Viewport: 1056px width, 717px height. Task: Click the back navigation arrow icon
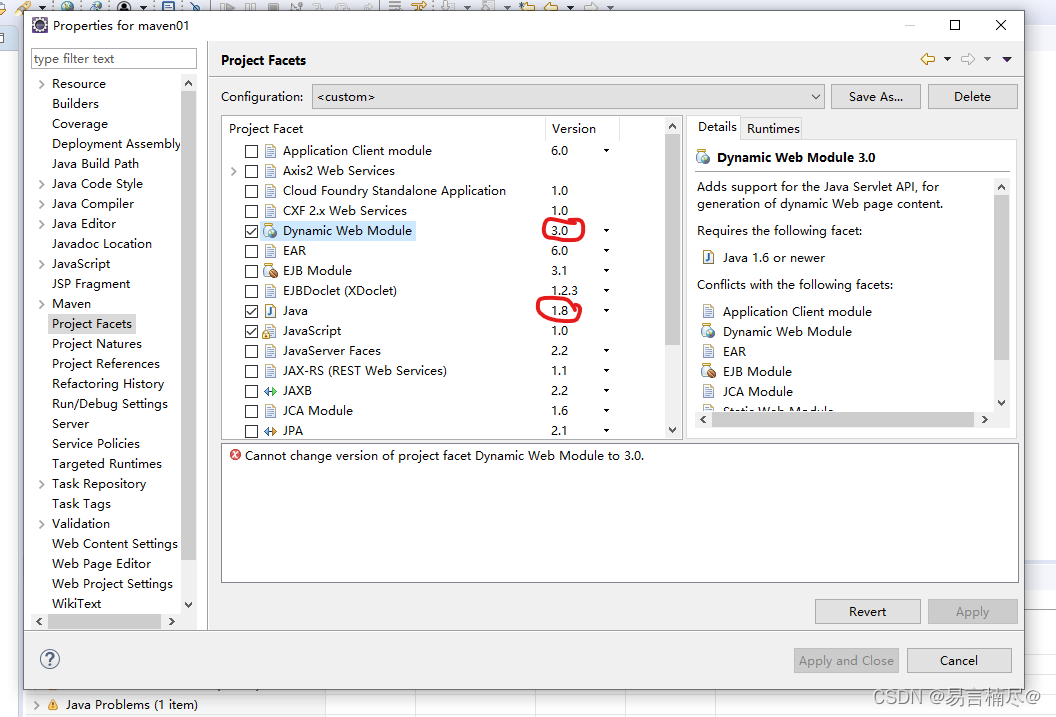click(x=927, y=59)
